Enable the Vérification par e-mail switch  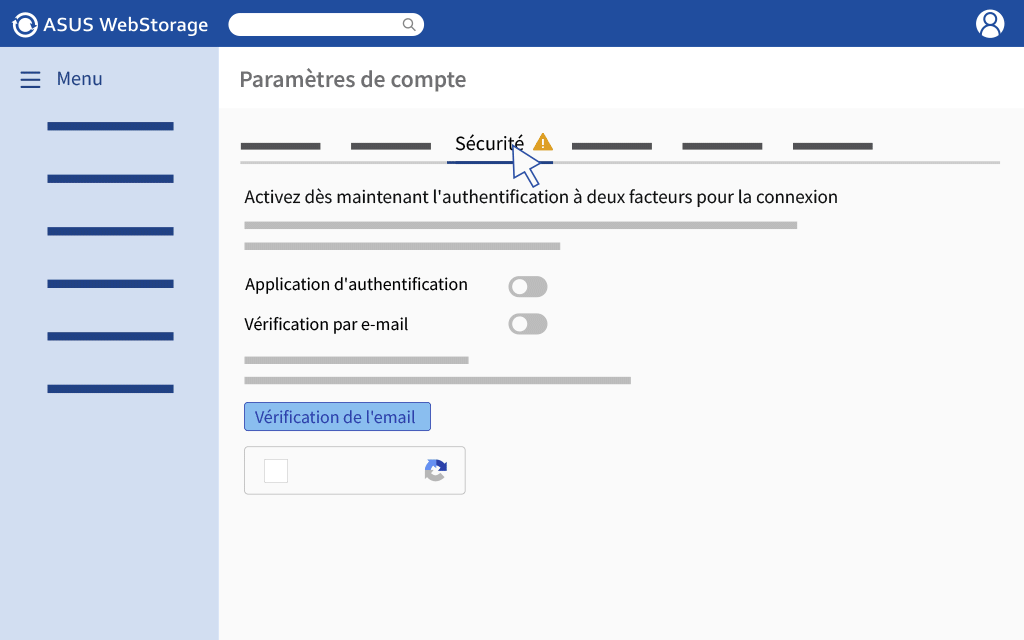tap(528, 324)
